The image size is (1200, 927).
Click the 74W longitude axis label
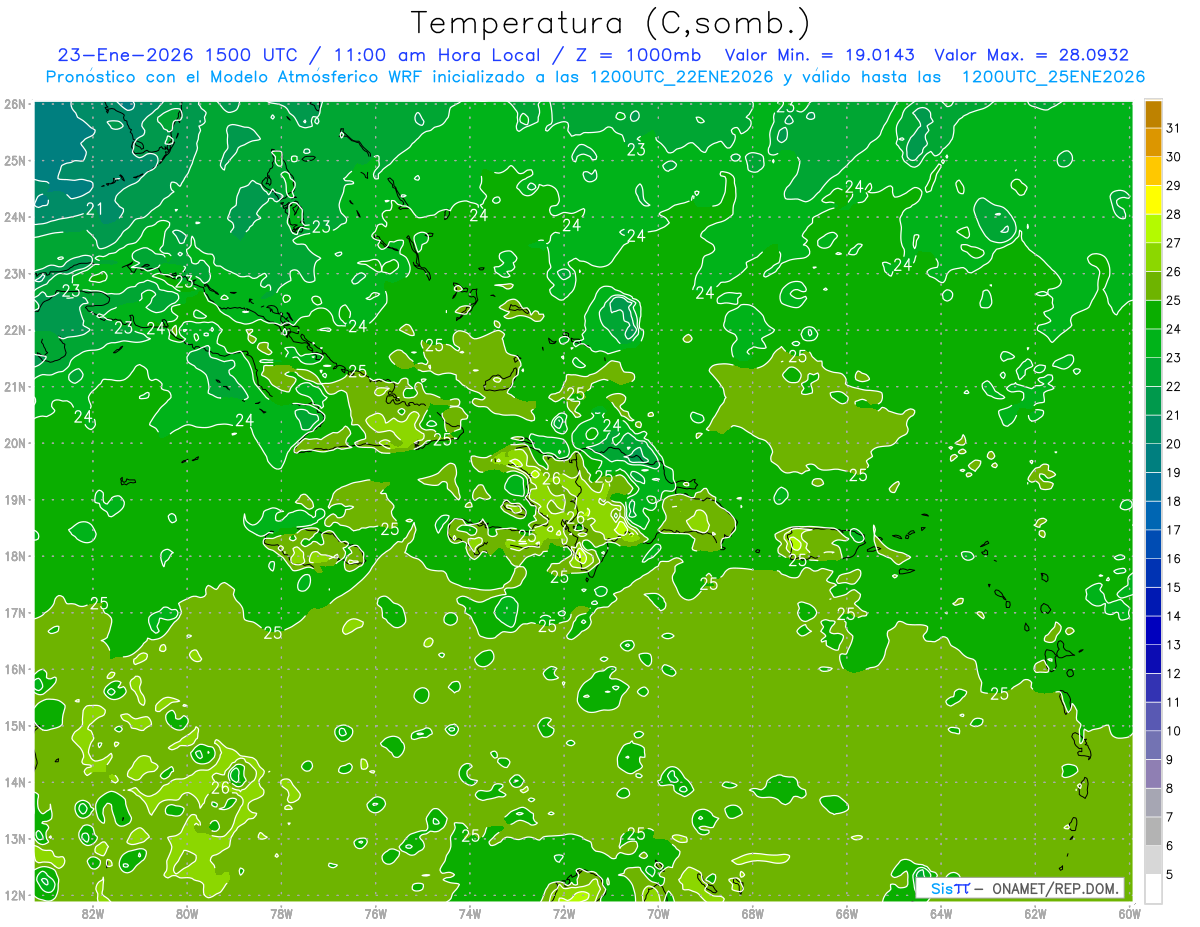coord(470,913)
